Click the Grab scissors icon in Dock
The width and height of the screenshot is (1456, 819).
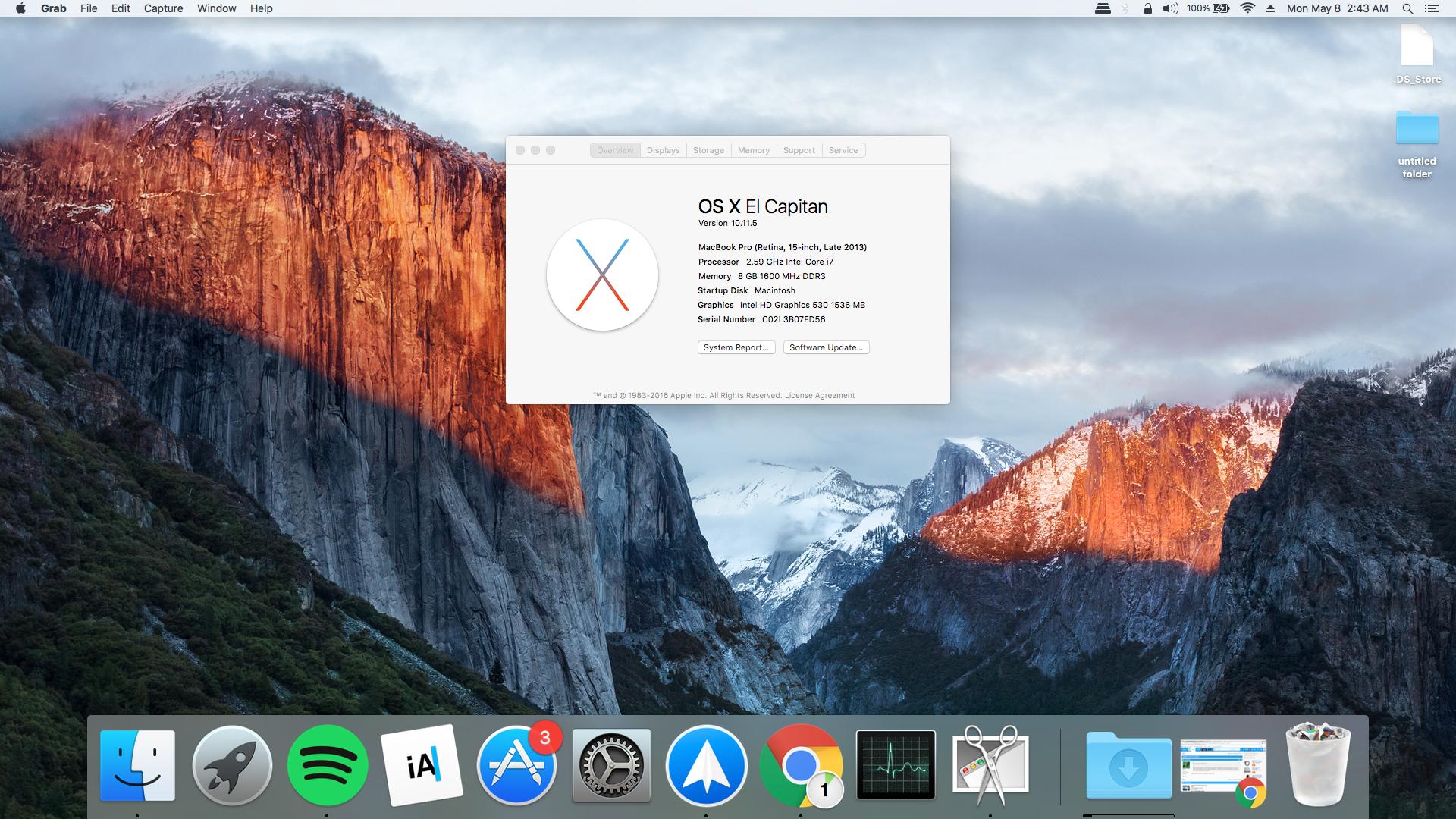pos(990,765)
